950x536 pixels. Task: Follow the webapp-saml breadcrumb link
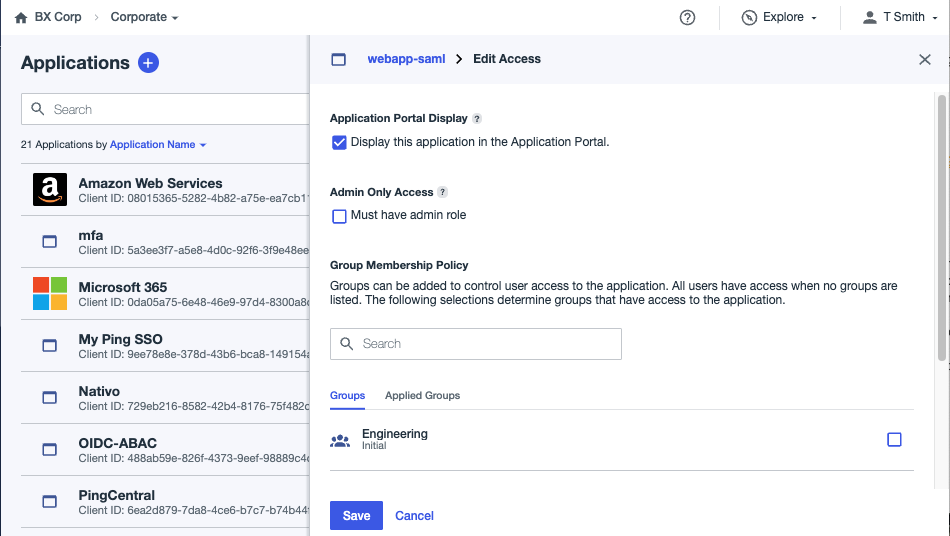tap(407, 59)
